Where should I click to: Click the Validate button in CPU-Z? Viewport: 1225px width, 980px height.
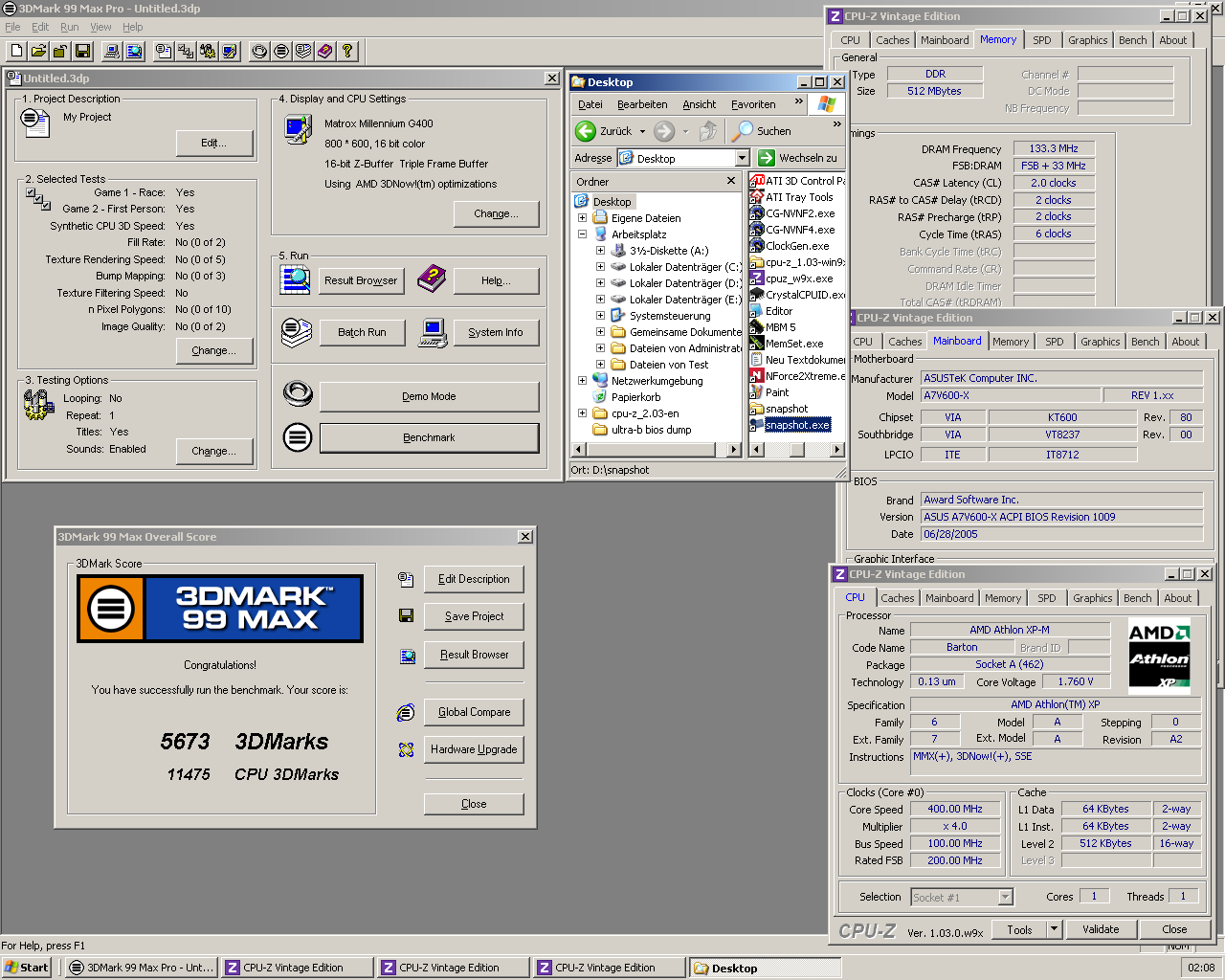[x=1101, y=929]
